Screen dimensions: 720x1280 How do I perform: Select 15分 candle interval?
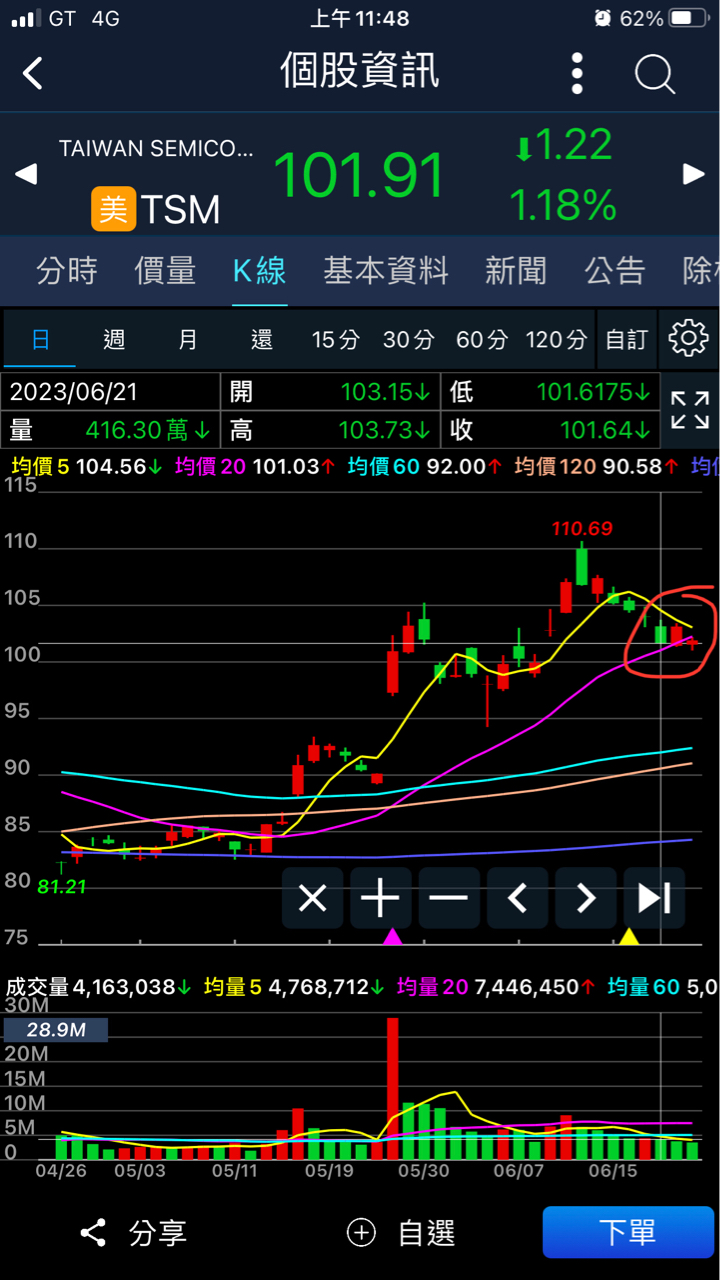pyautogui.click(x=335, y=339)
